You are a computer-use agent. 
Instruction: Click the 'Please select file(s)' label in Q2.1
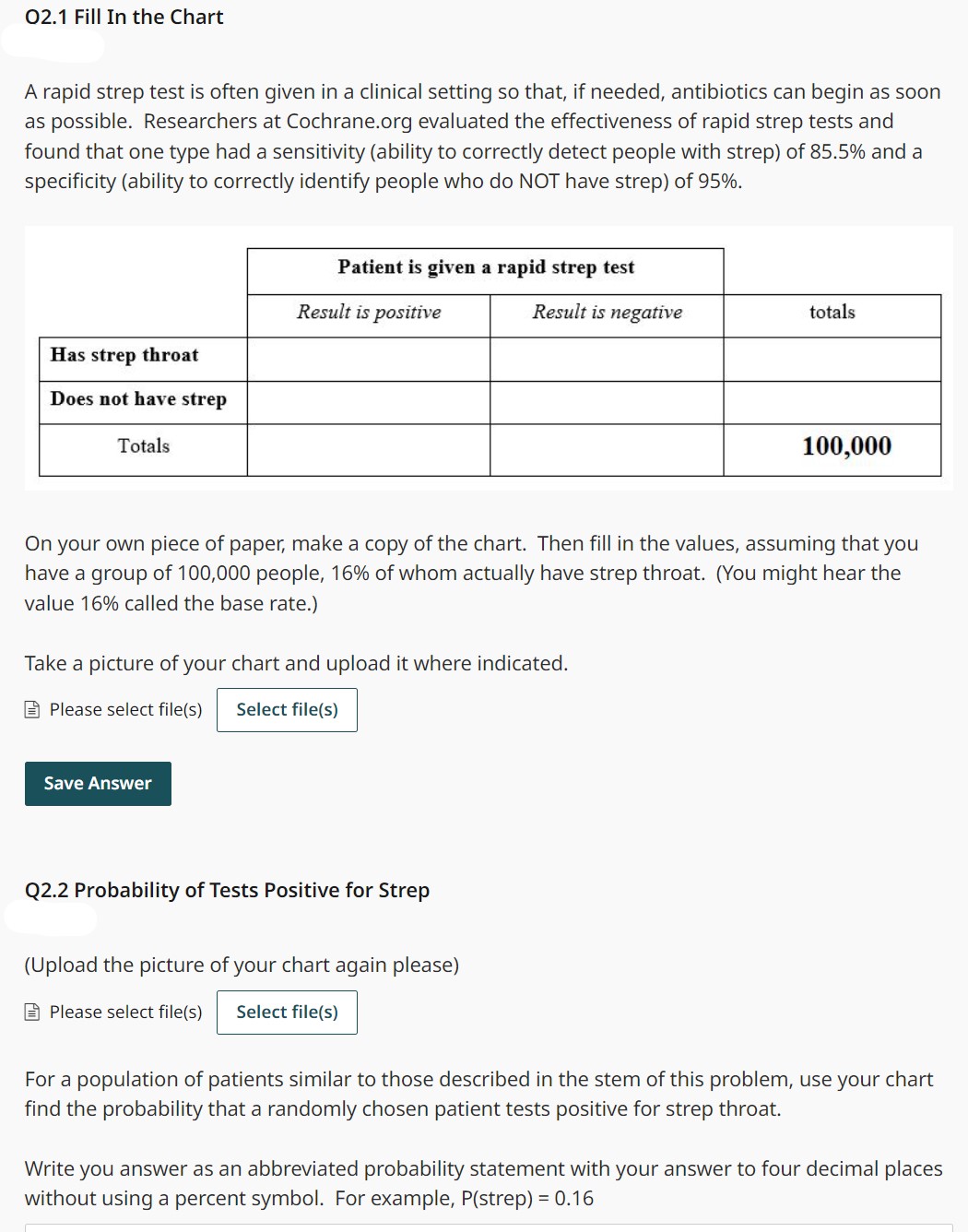point(124,709)
